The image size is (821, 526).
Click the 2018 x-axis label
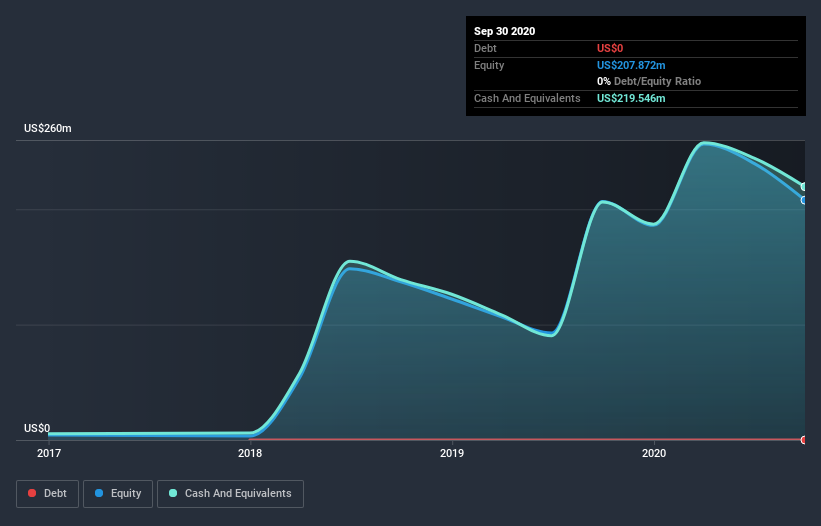pos(250,453)
